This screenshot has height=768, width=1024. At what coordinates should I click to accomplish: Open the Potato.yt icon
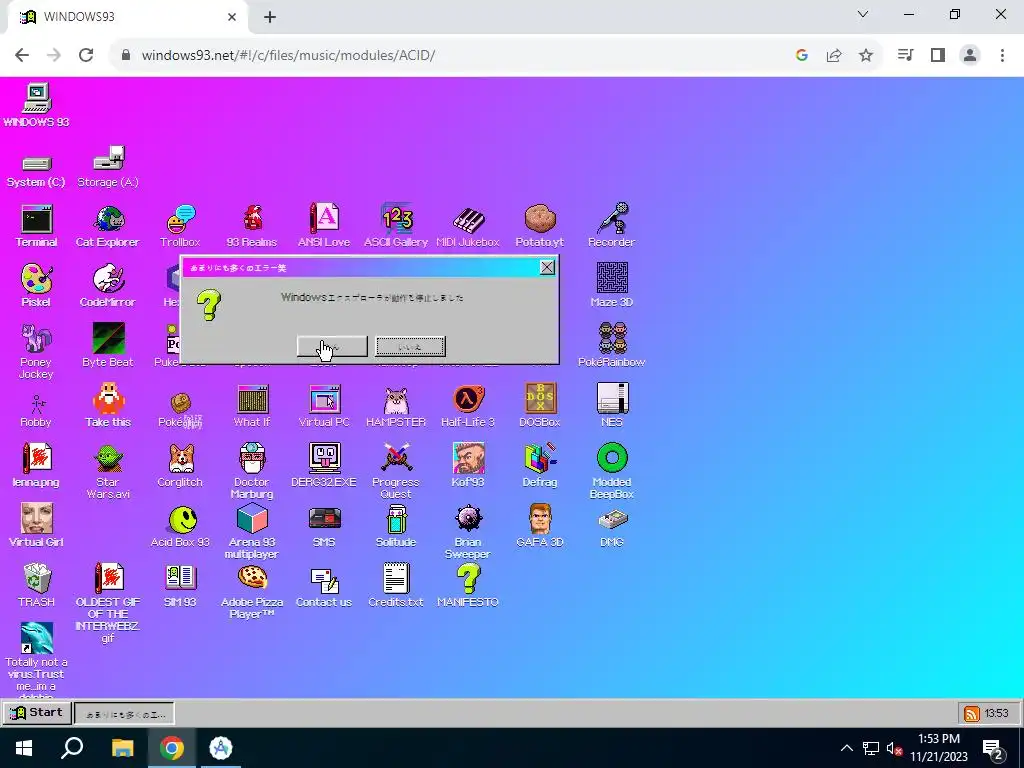pyautogui.click(x=539, y=226)
